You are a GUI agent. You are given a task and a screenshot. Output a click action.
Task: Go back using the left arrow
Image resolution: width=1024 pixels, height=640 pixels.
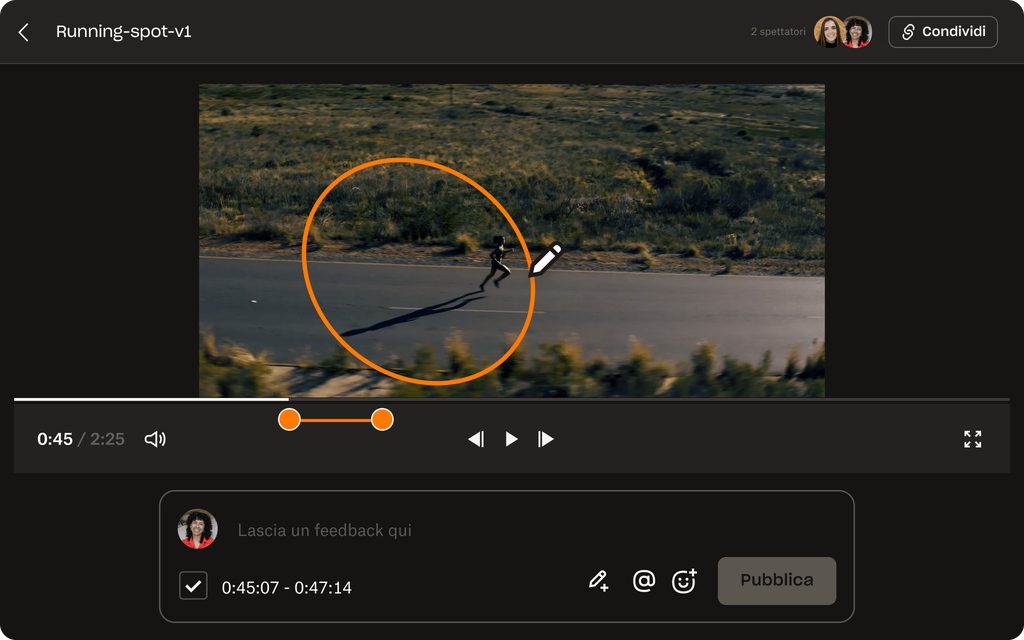coord(24,32)
